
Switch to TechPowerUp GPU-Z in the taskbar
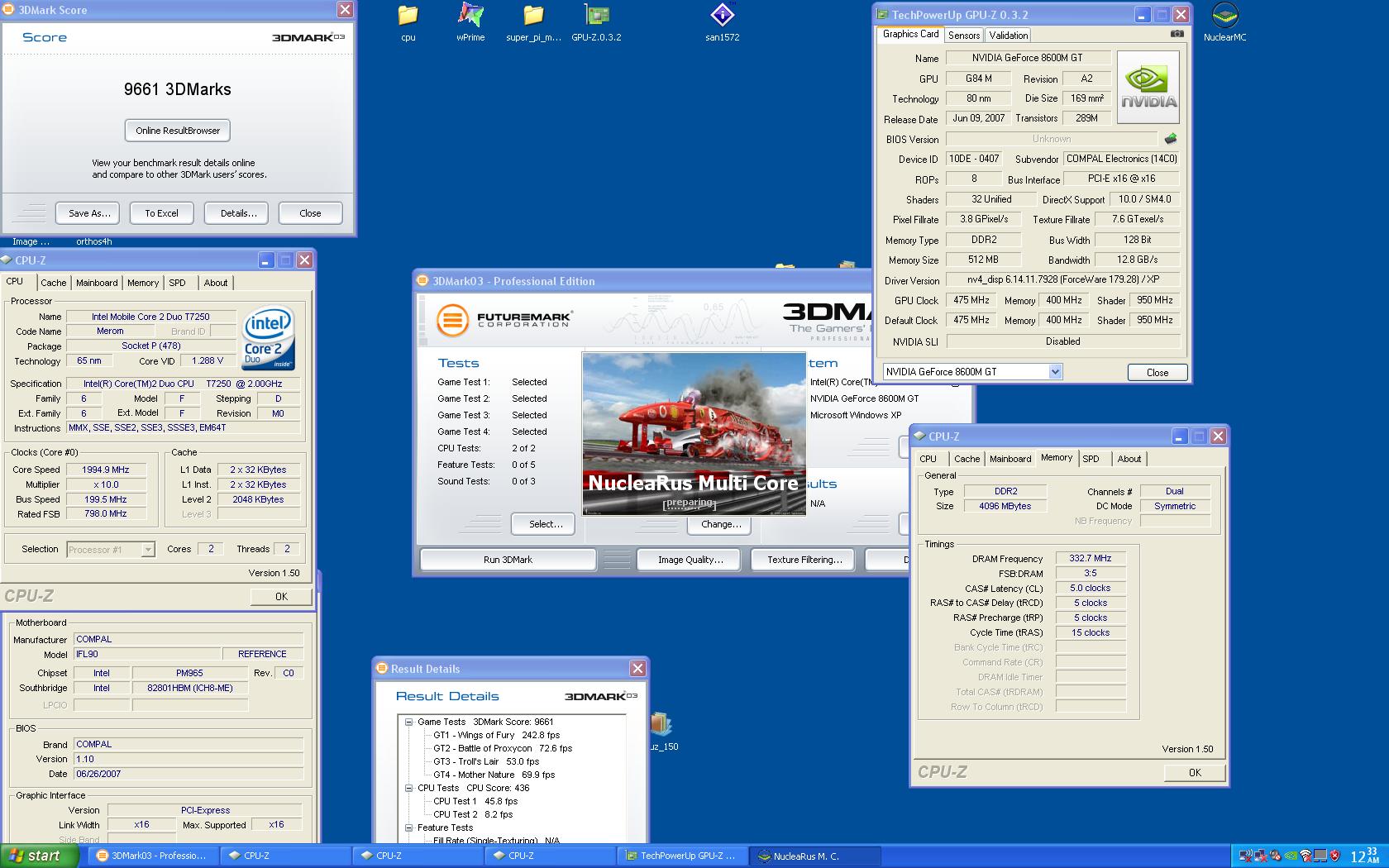682,856
